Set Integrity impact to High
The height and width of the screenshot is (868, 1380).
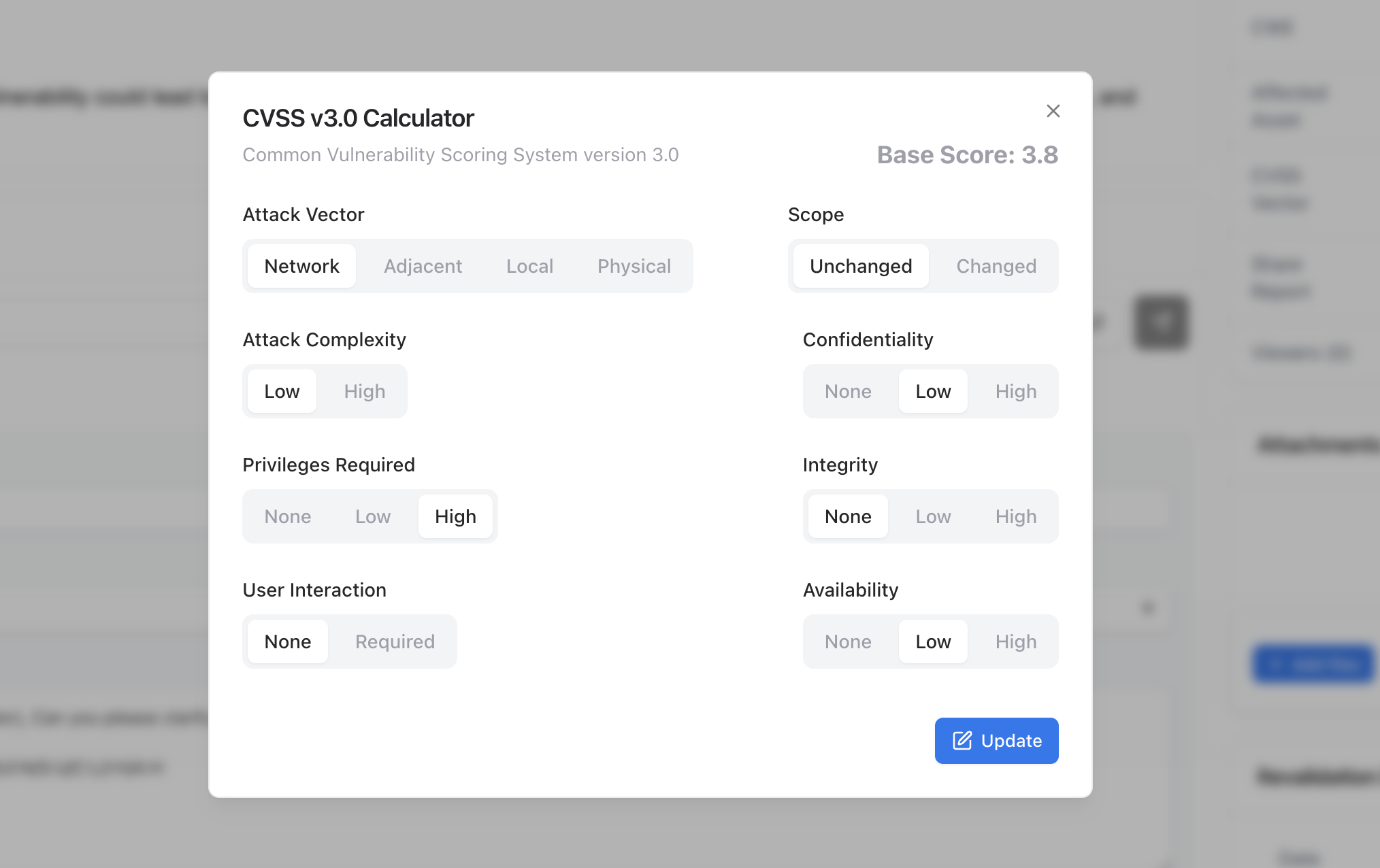coord(1015,516)
